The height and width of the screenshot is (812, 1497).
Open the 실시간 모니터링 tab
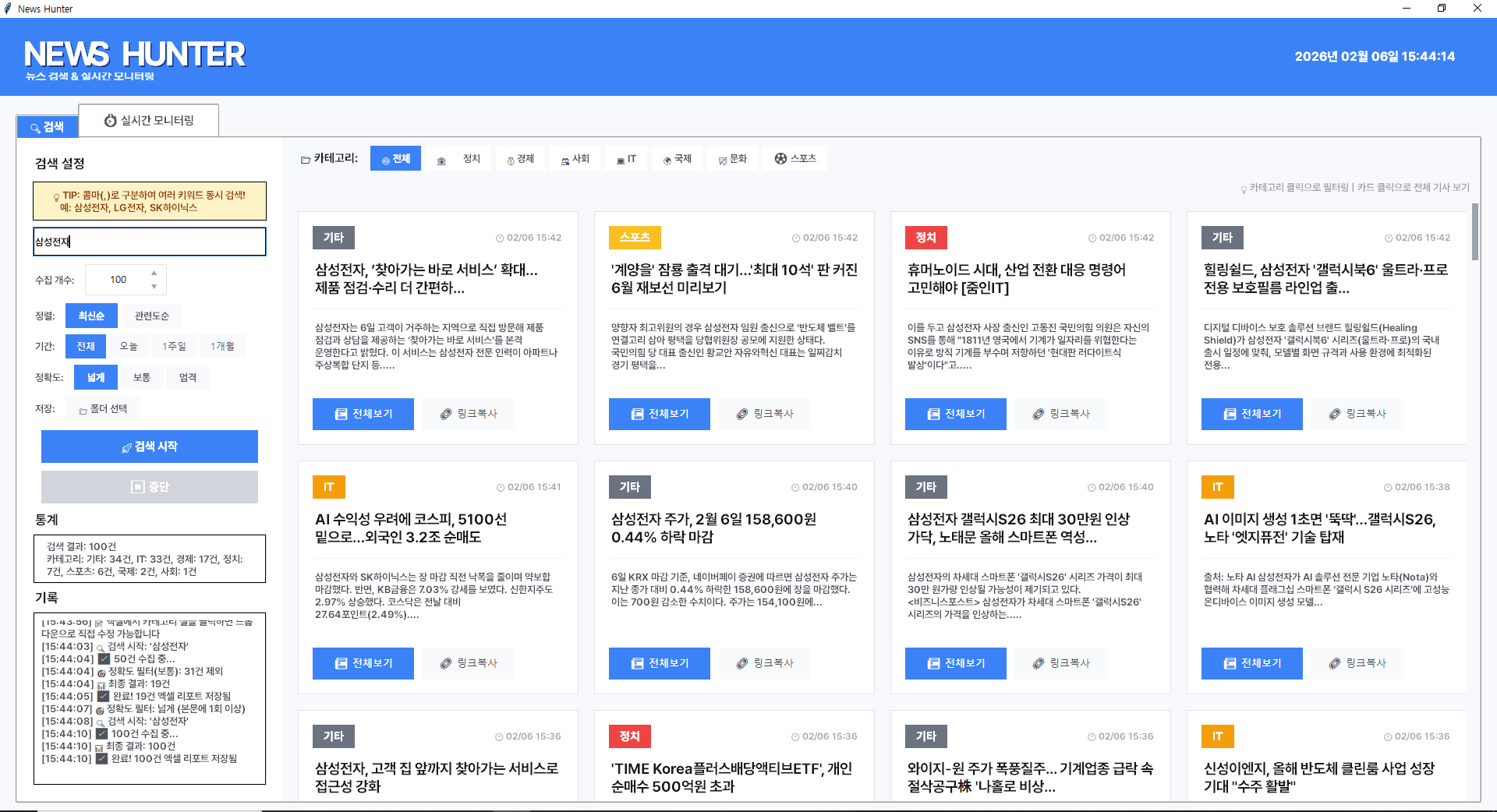pyautogui.click(x=149, y=121)
